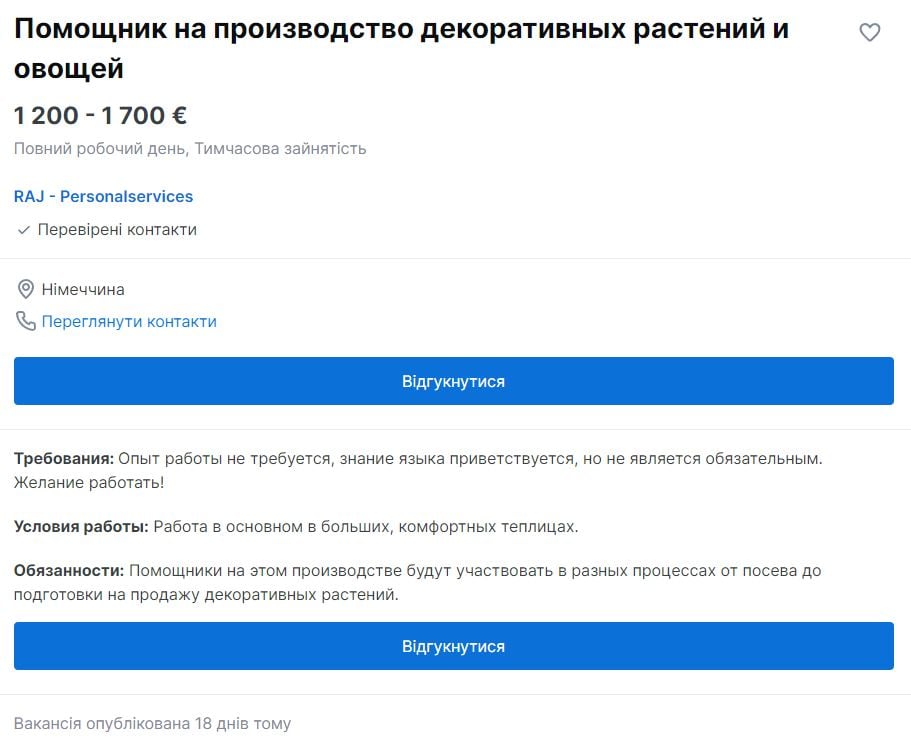911x744 pixels.
Task: Click the location pin icon beside Німеччина
Action: (x=27, y=289)
